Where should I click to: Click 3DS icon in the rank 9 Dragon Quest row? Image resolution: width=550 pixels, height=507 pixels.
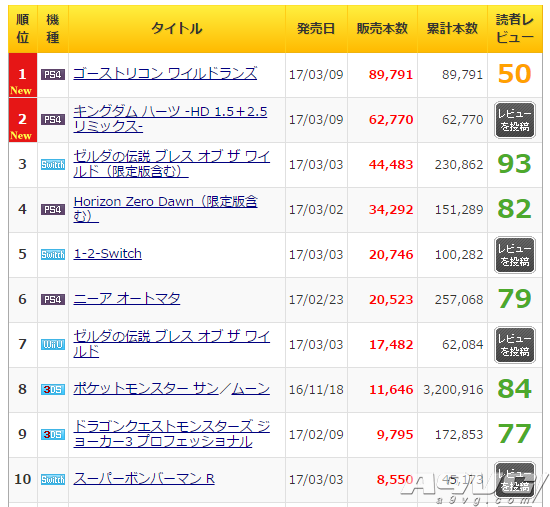(x=53, y=434)
